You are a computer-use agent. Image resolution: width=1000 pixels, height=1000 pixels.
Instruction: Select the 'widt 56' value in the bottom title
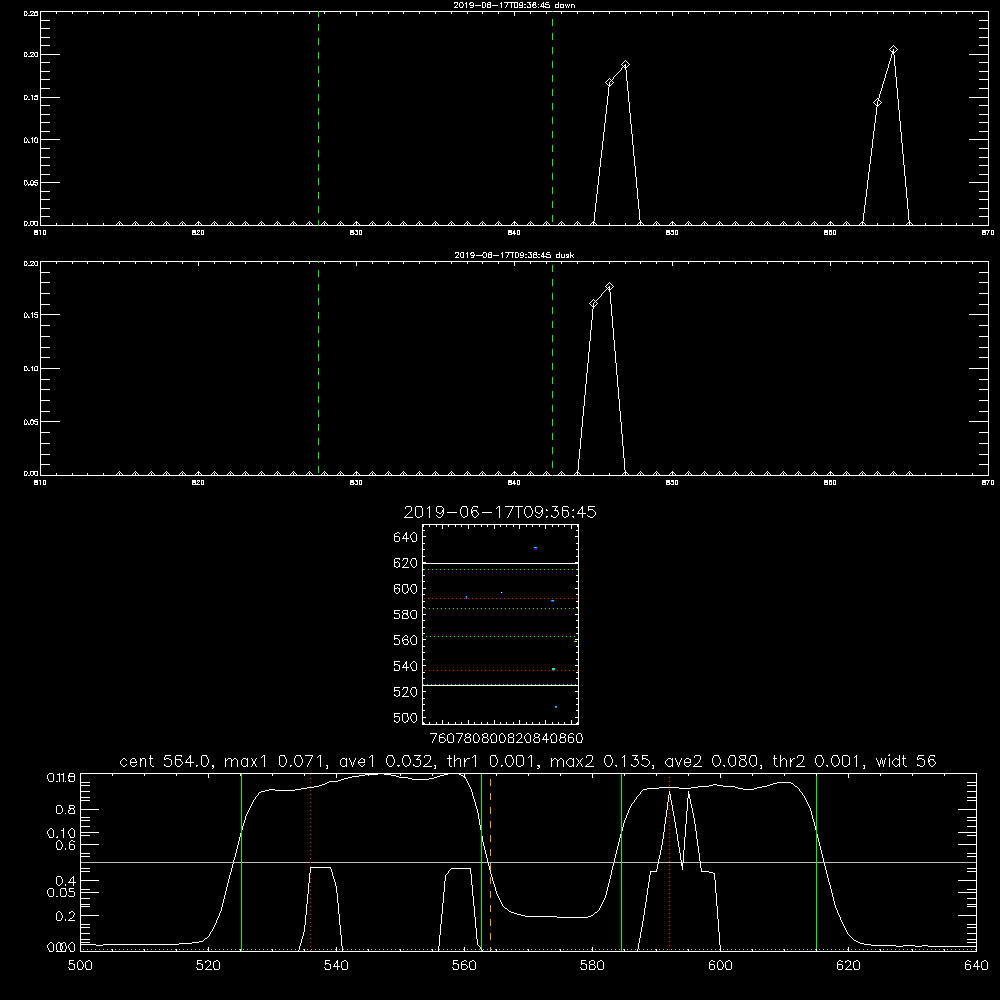click(906, 761)
